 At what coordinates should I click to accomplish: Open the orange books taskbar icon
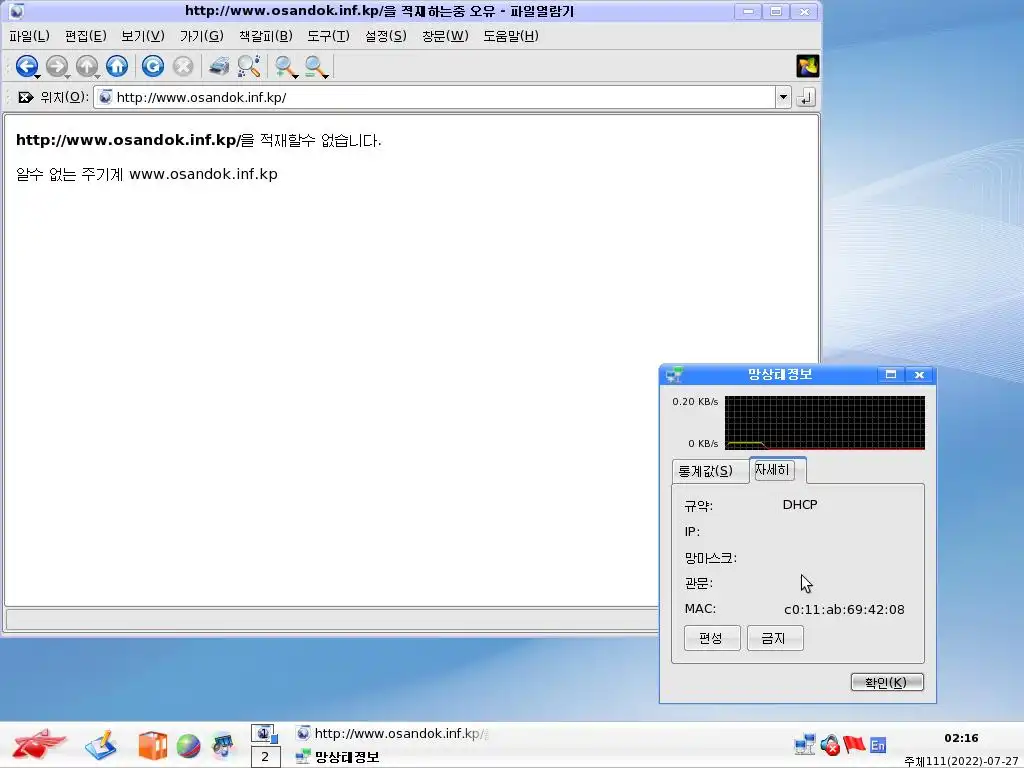coord(152,745)
